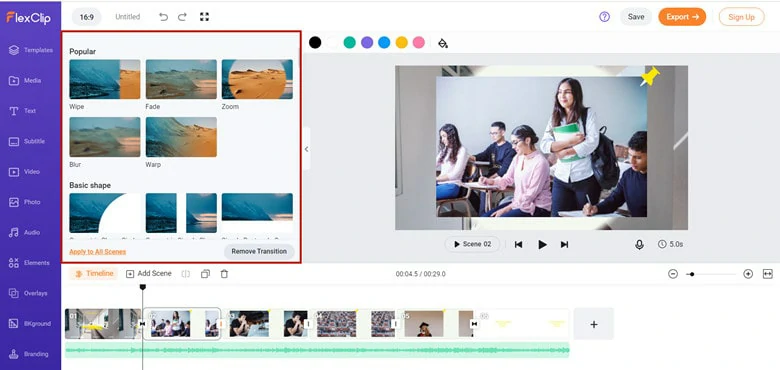Click the Save button
780x370 pixels.
coord(636,17)
